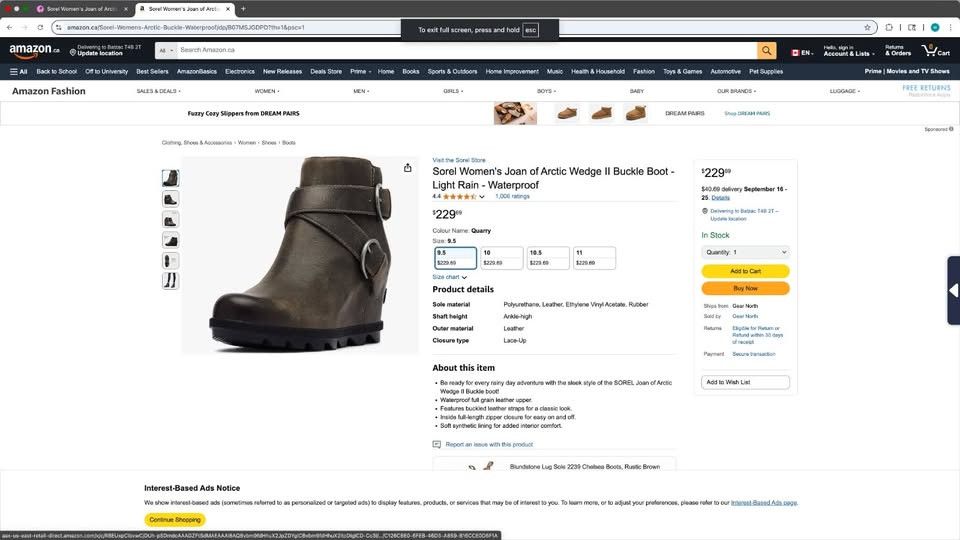Screen dimensions: 960x540
Task: Focus the Search Amazon.ca input field
Action: click(x=467, y=50)
